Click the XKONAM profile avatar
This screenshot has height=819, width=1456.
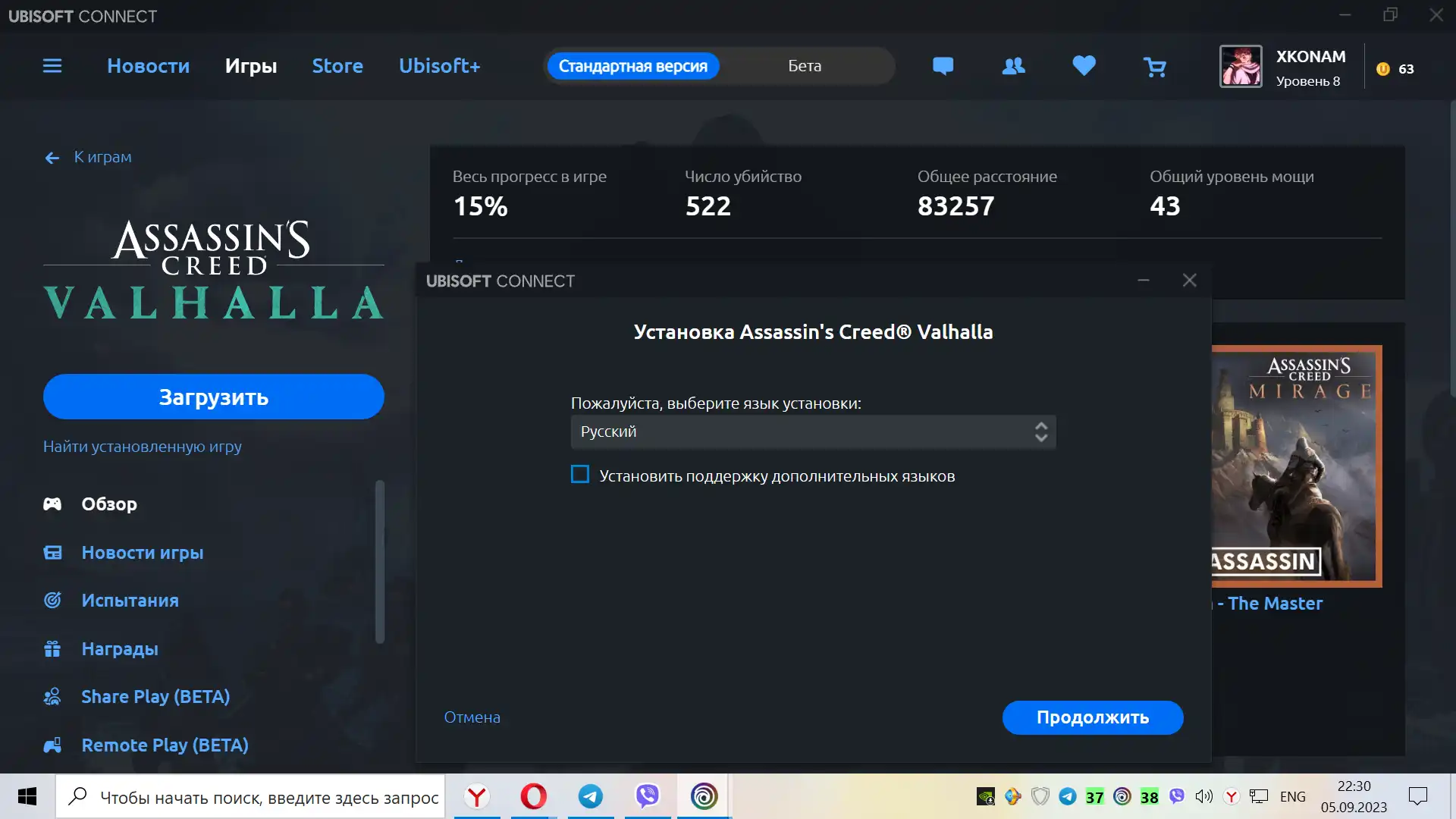[x=1241, y=67]
